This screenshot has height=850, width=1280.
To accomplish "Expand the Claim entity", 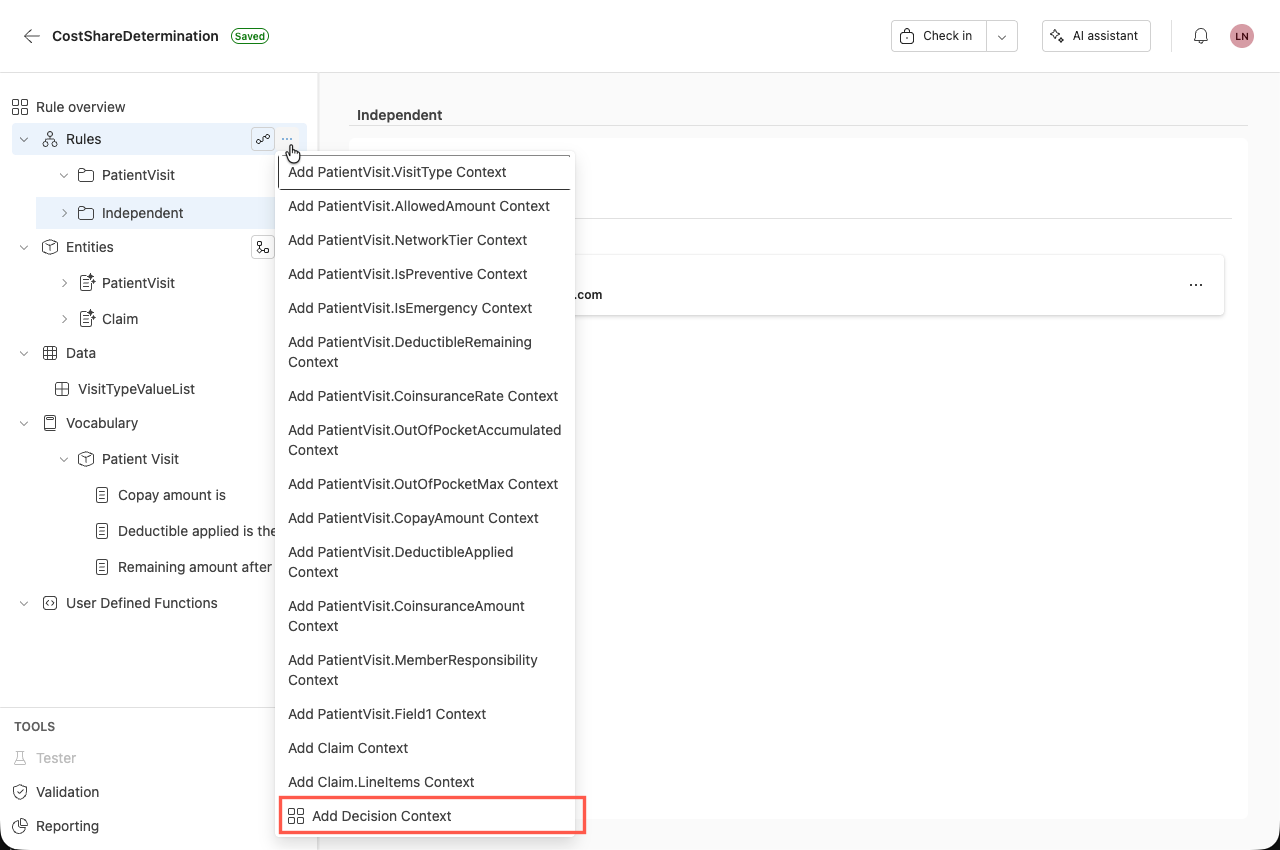I will pos(63,318).
